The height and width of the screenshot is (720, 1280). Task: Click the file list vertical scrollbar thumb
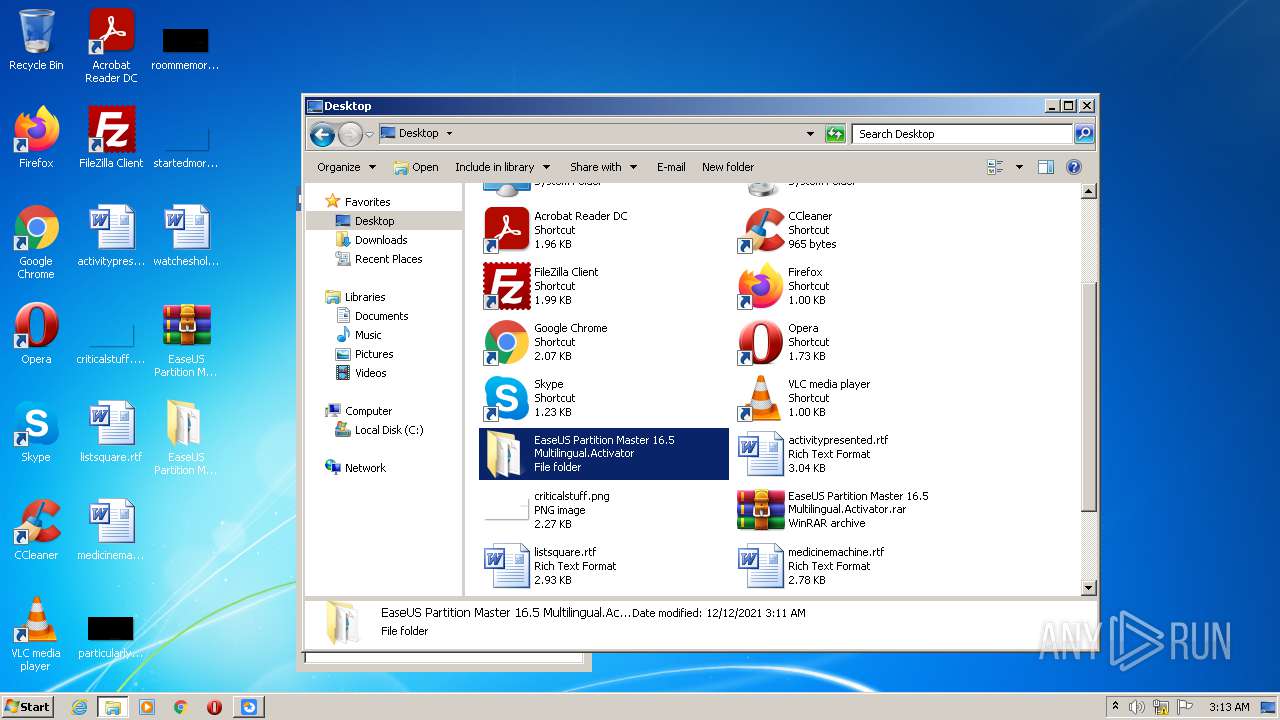(x=1089, y=397)
